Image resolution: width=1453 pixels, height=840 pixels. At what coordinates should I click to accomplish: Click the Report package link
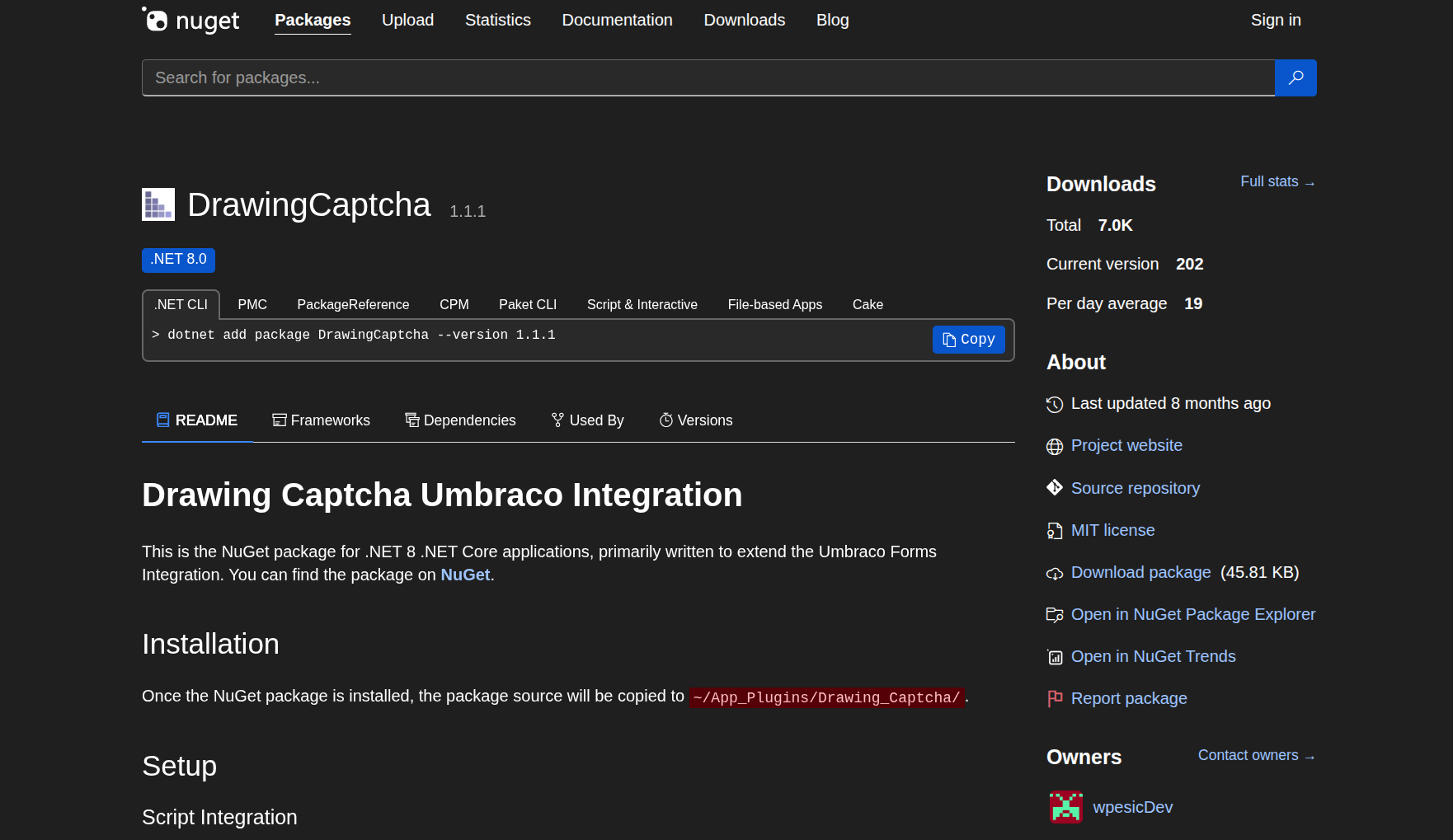tap(1129, 698)
